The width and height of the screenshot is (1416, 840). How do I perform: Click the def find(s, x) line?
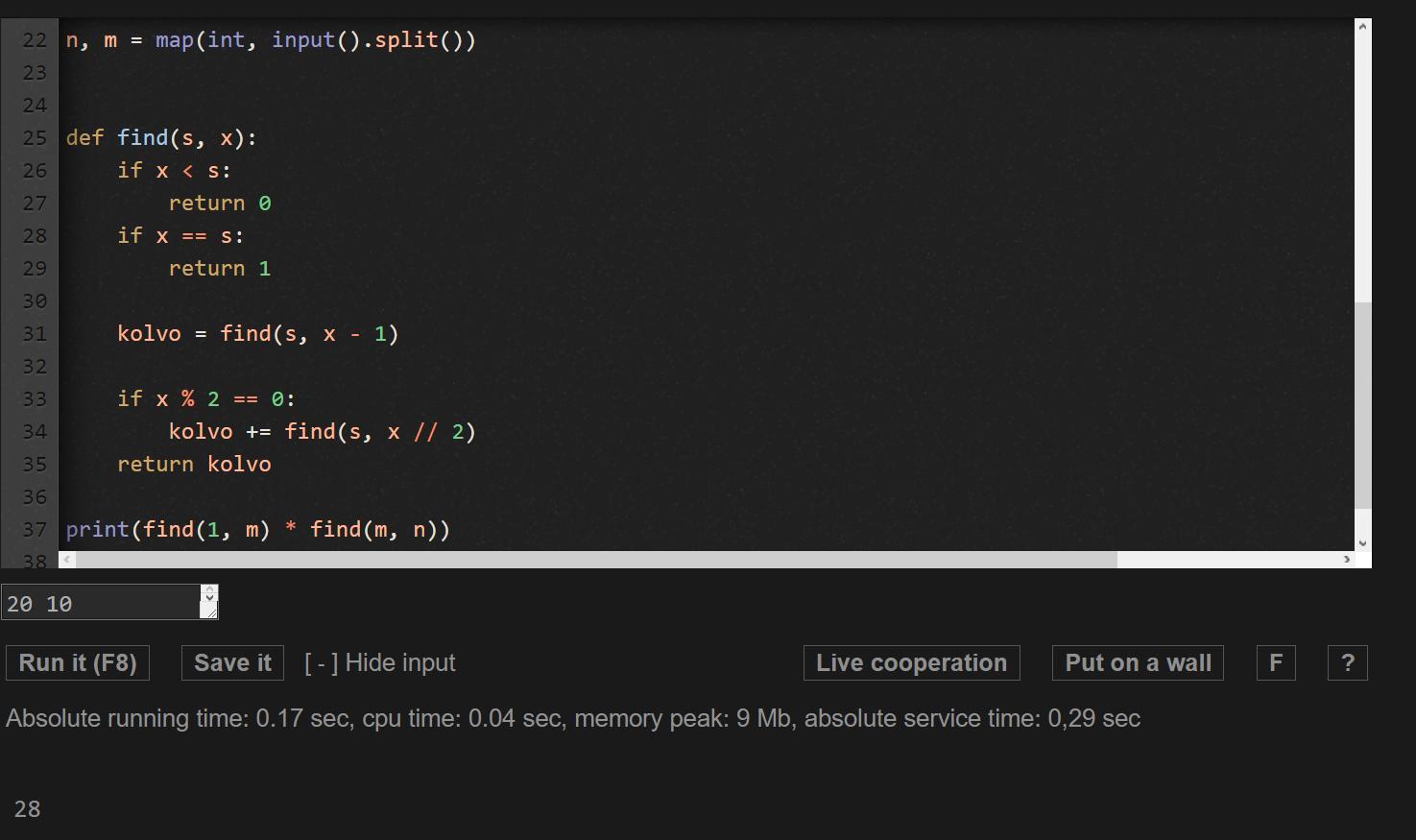[161, 138]
